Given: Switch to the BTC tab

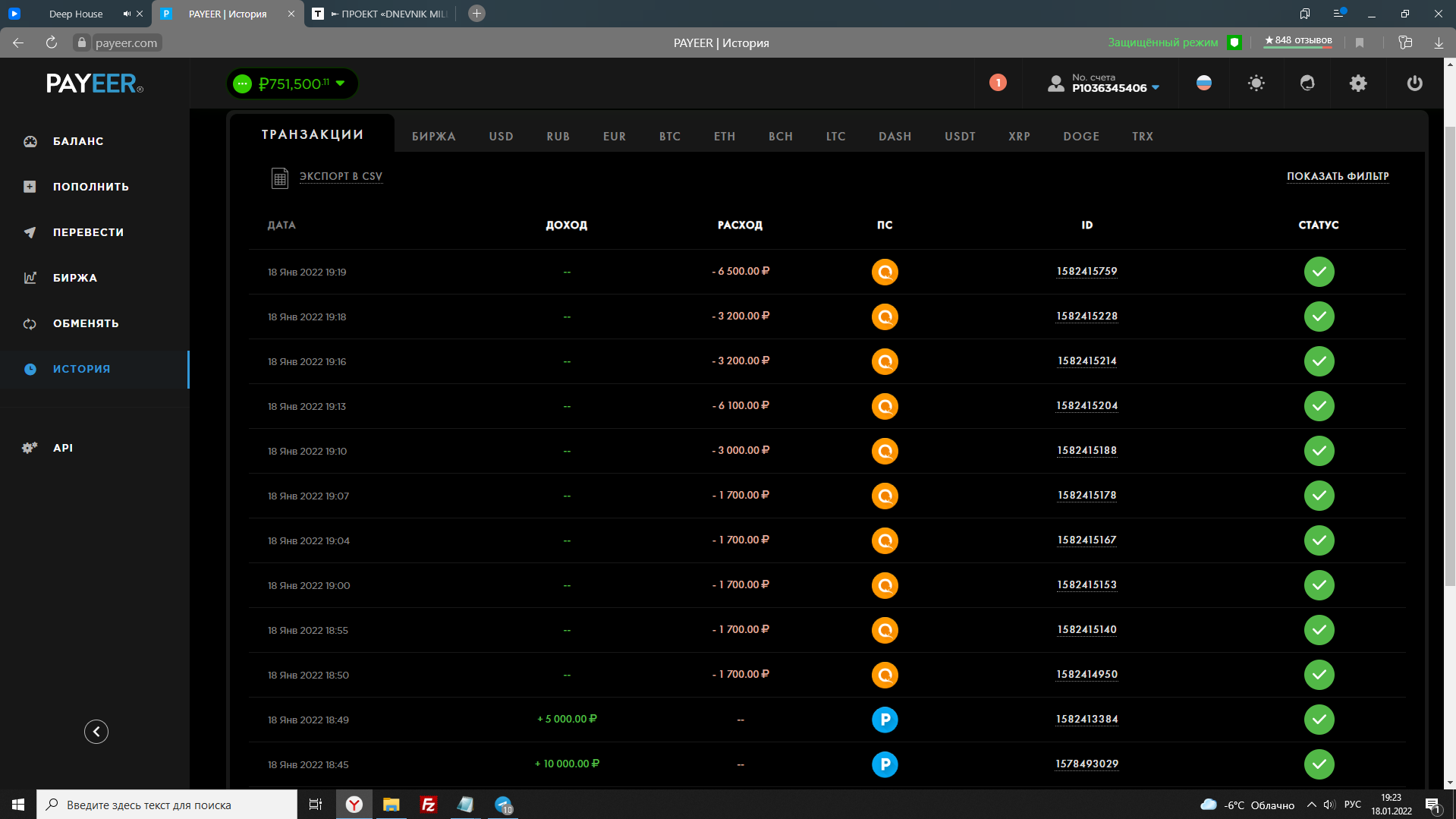Looking at the screenshot, I should tap(669, 137).
